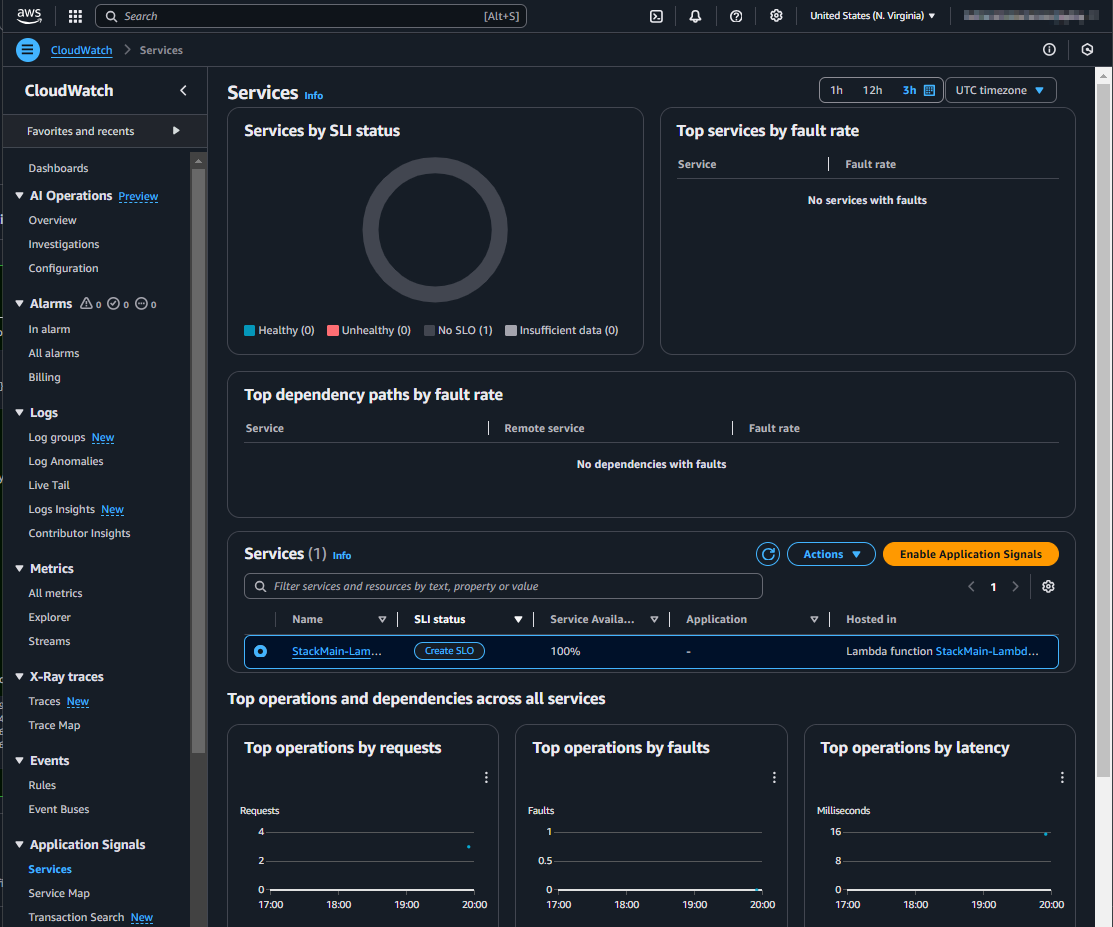
Task: Refresh the Services table
Action: tap(767, 554)
